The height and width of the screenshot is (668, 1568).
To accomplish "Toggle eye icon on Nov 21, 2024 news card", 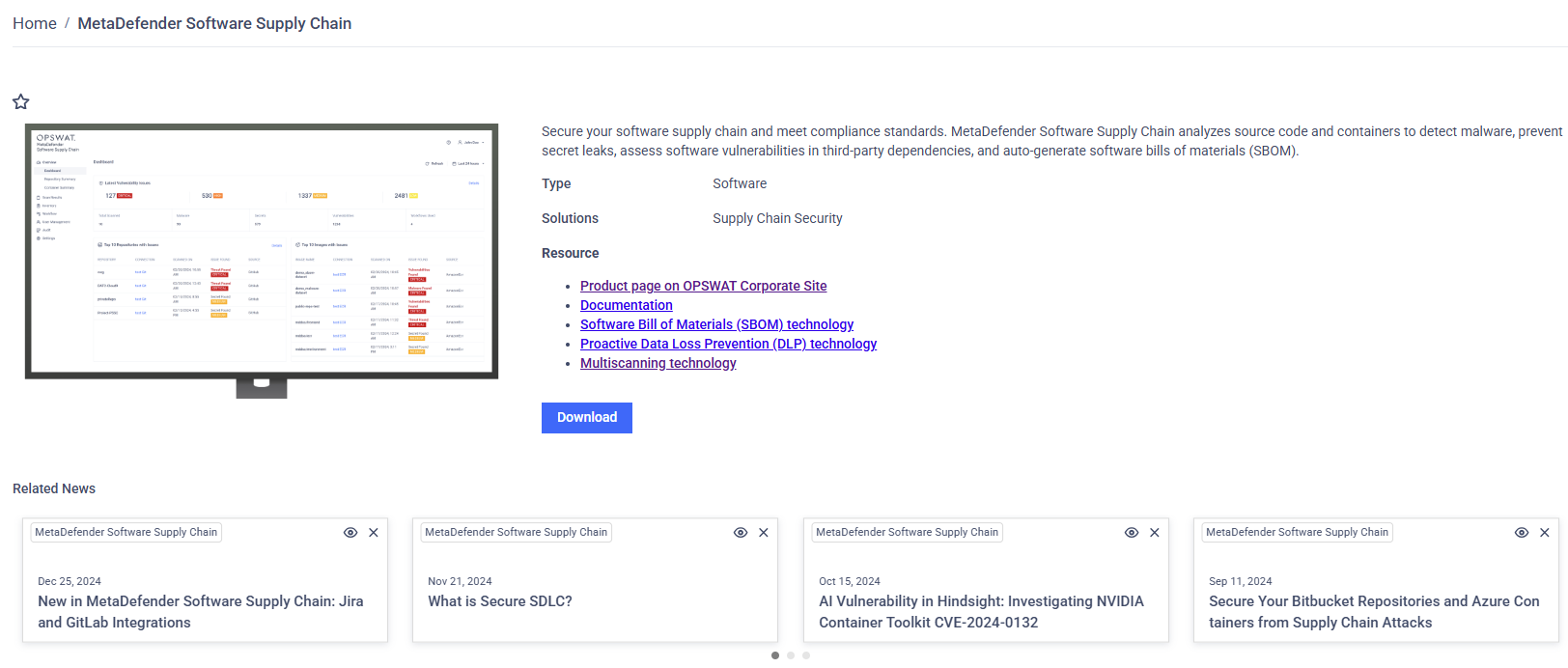I will [x=741, y=533].
